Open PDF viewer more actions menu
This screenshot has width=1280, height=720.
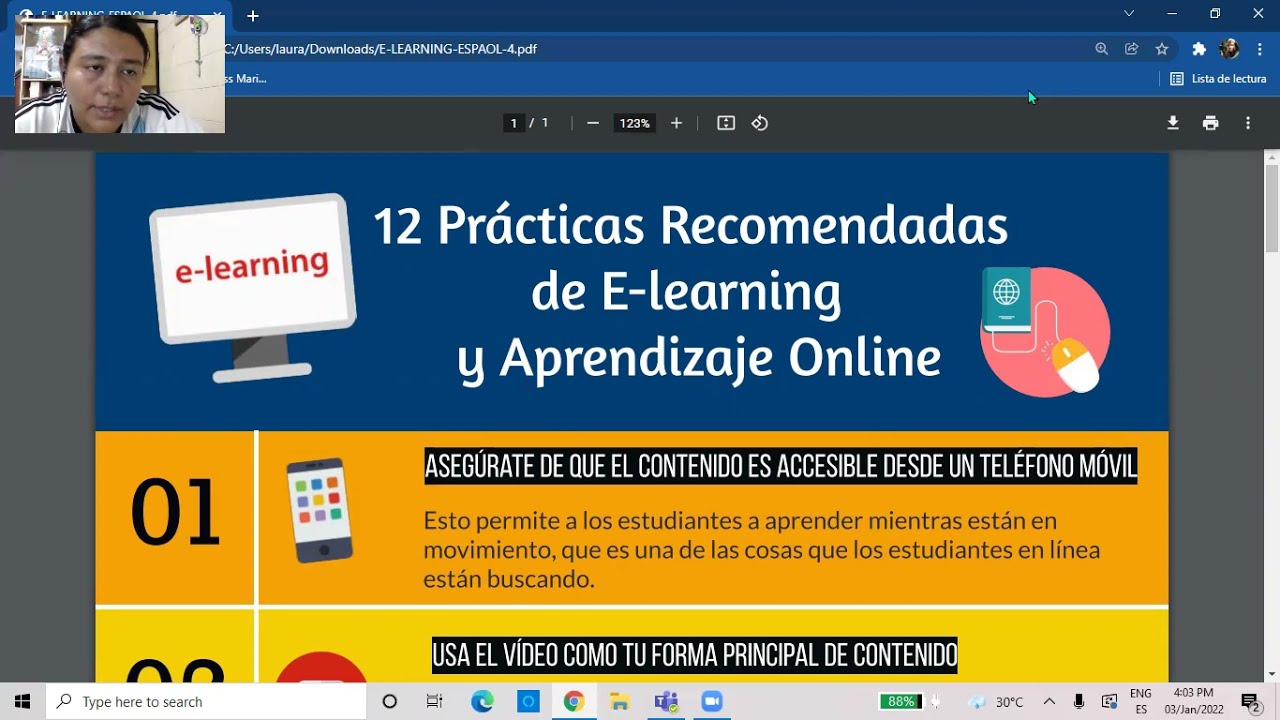pos(1248,123)
